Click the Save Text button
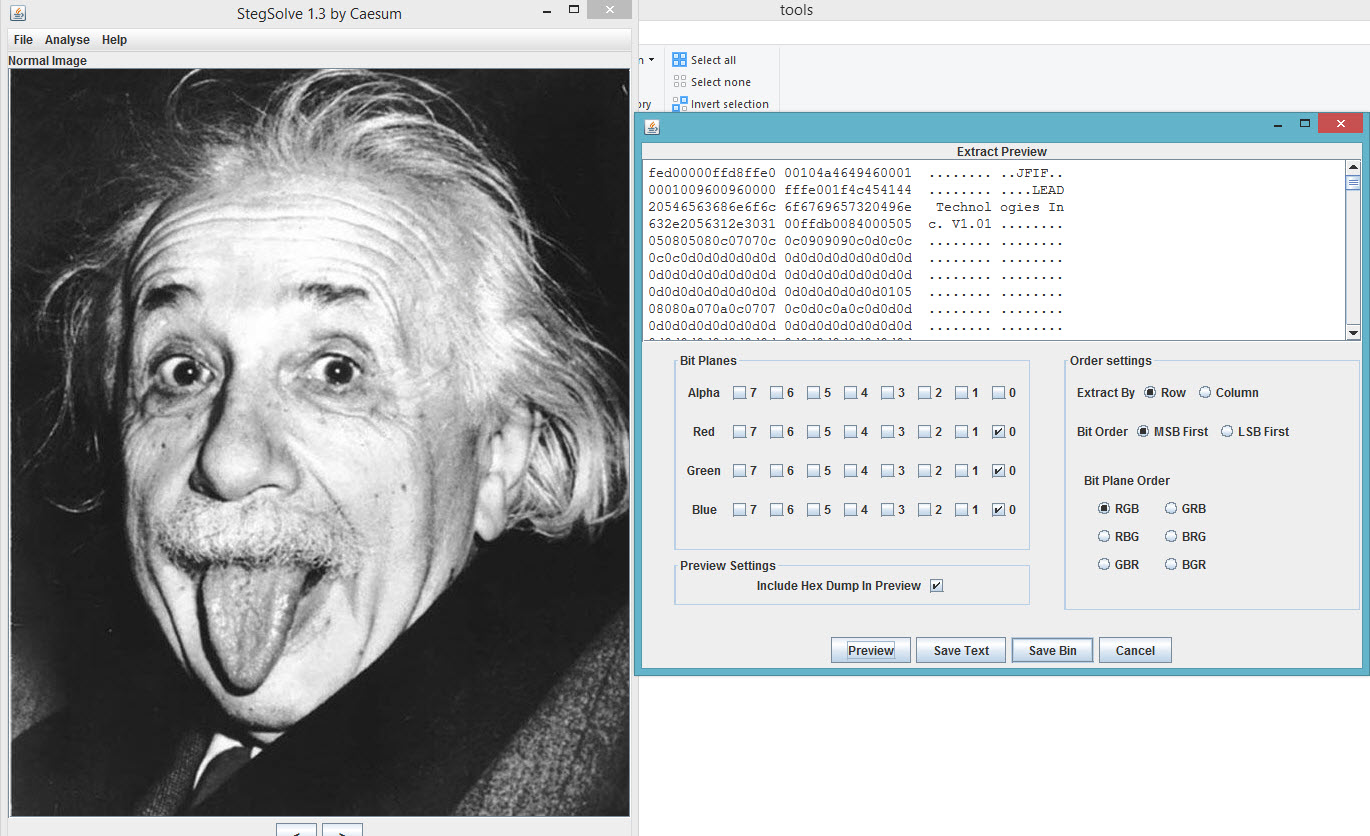Image resolution: width=1370 pixels, height=836 pixels. (961, 650)
